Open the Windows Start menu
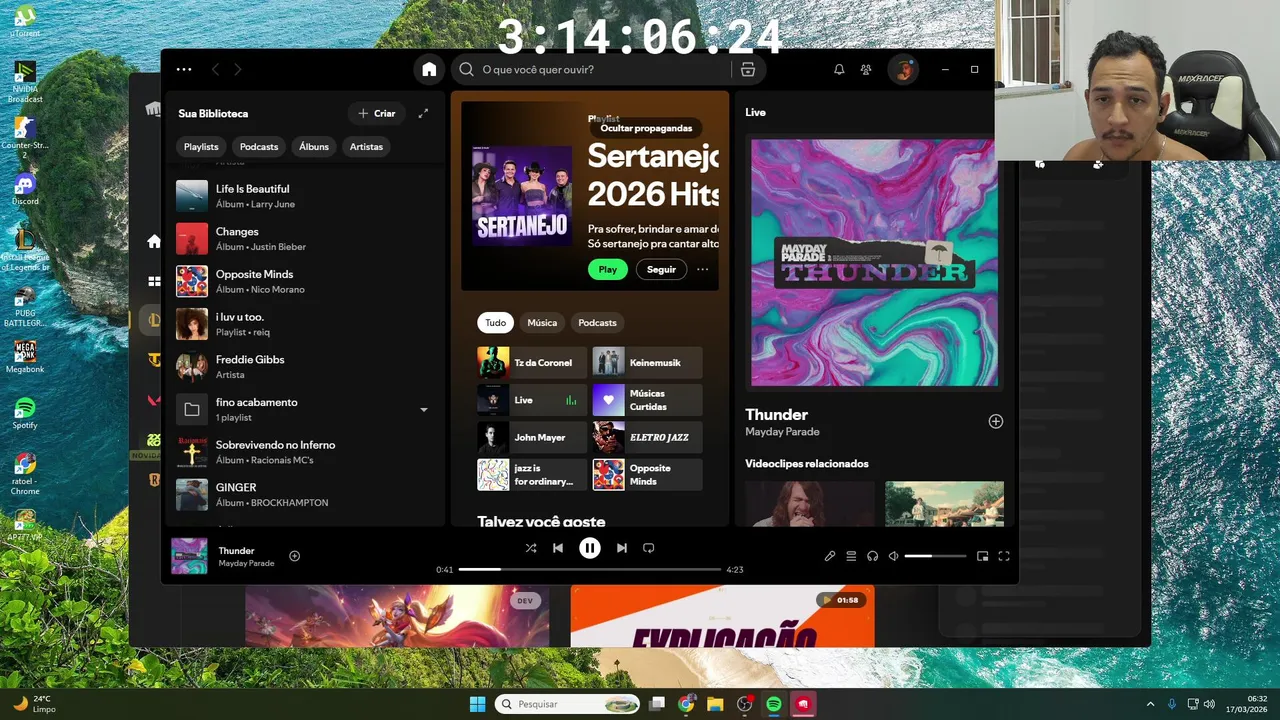 point(477,704)
